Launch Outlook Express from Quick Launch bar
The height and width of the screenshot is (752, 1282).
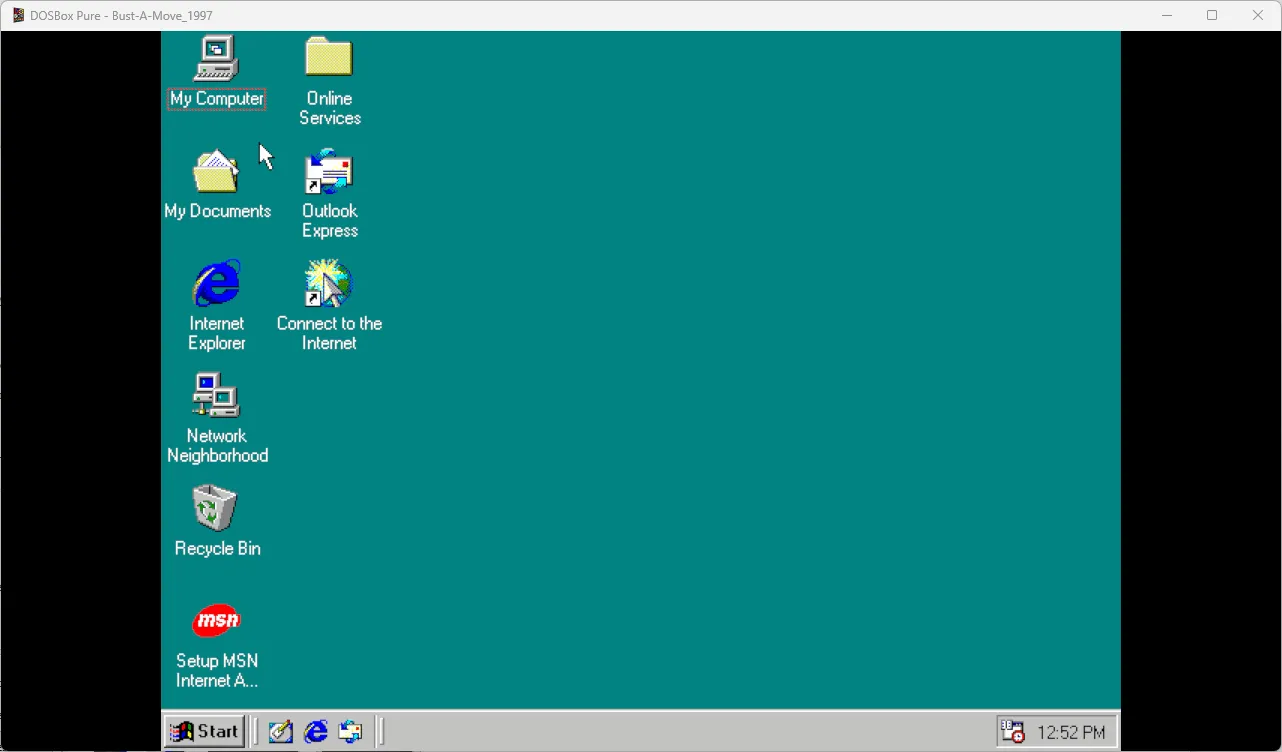pyautogui.click(x=350, y=732)
